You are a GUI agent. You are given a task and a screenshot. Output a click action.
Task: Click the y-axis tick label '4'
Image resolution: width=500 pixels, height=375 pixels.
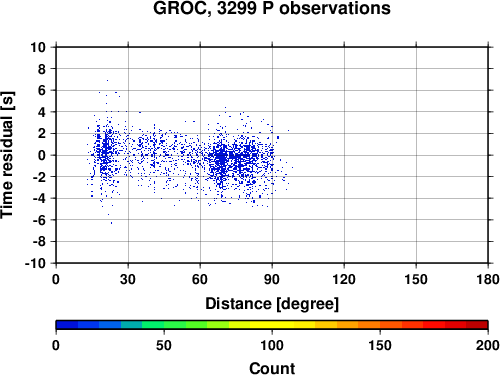[x=42, y=112]
